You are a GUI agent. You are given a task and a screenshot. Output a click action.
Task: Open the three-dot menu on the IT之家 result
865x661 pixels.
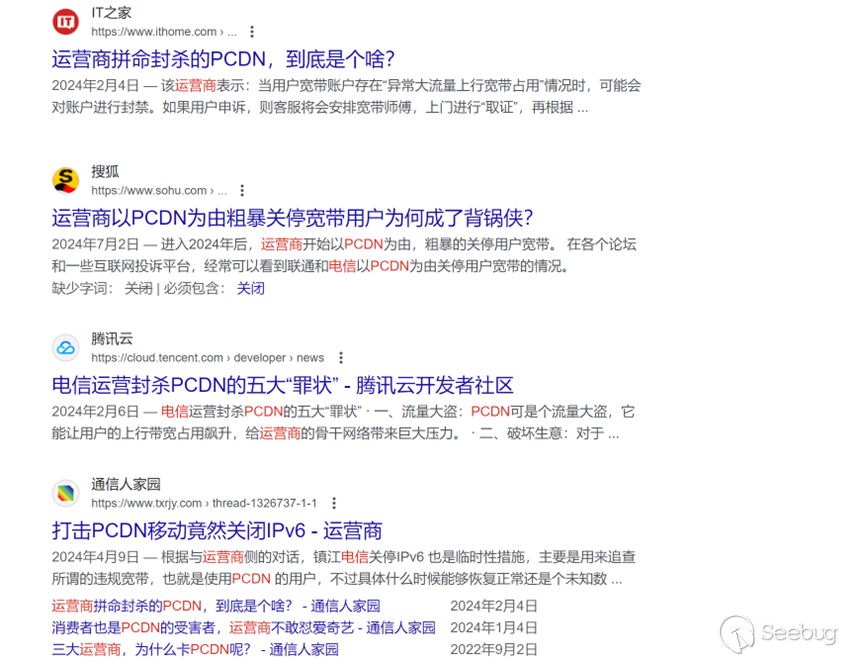pyautogui.click(x=250, y=31)
